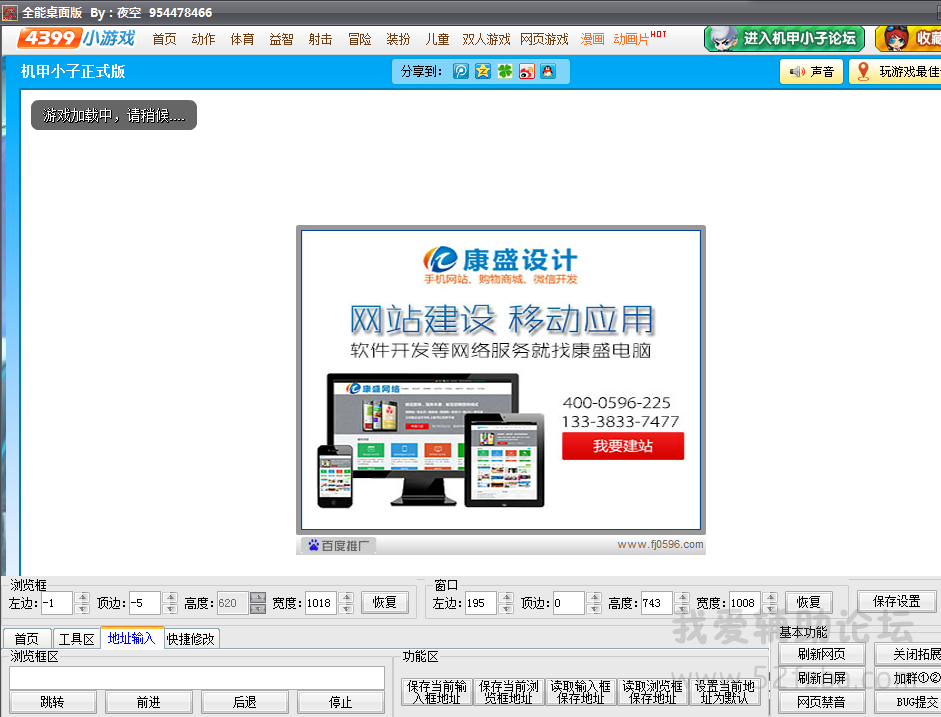Increase 窗口 左边 value with up arrow
This screenshot has height=717, width=941.
coord(507,598)
